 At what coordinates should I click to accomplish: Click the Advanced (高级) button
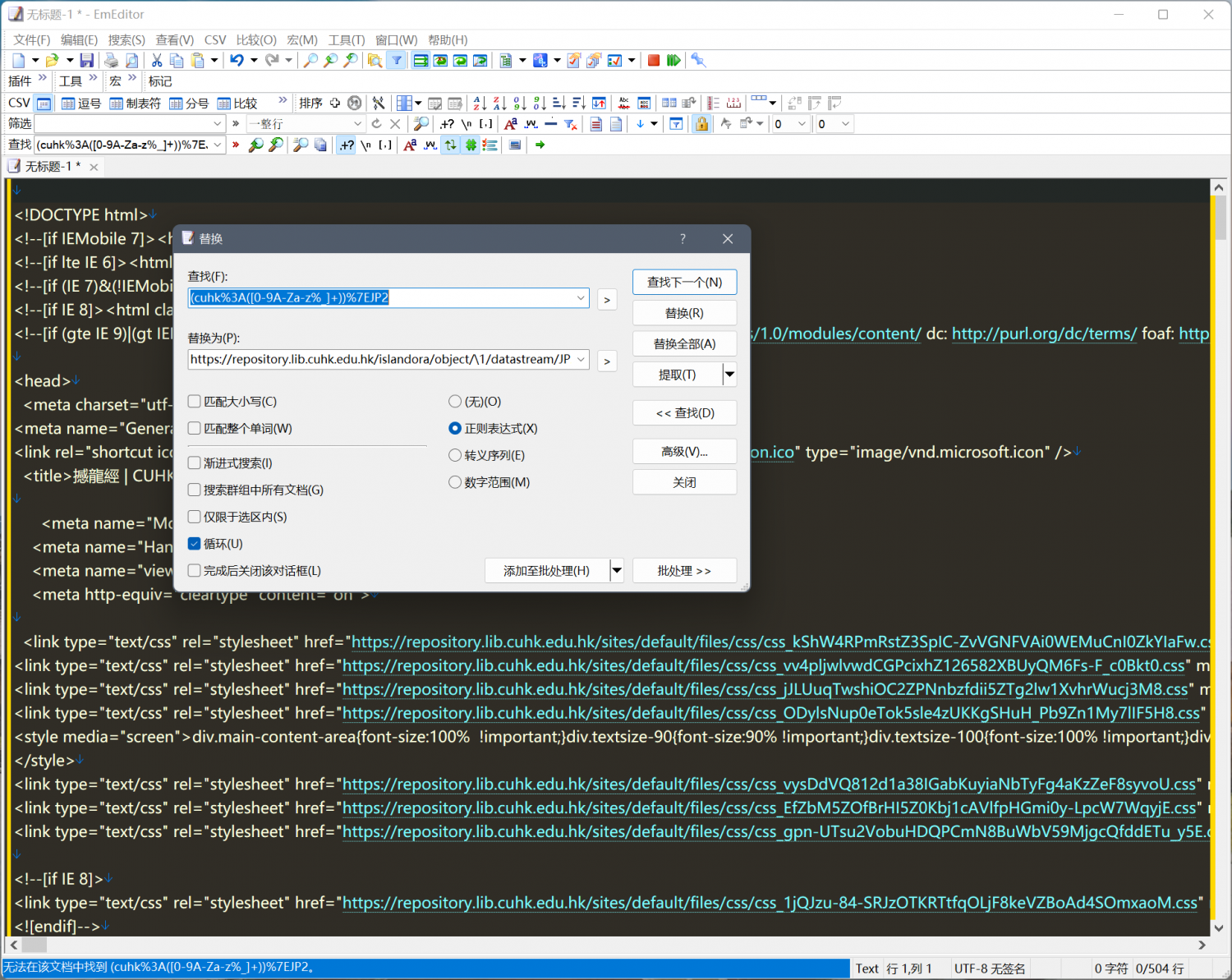point(684,451)
